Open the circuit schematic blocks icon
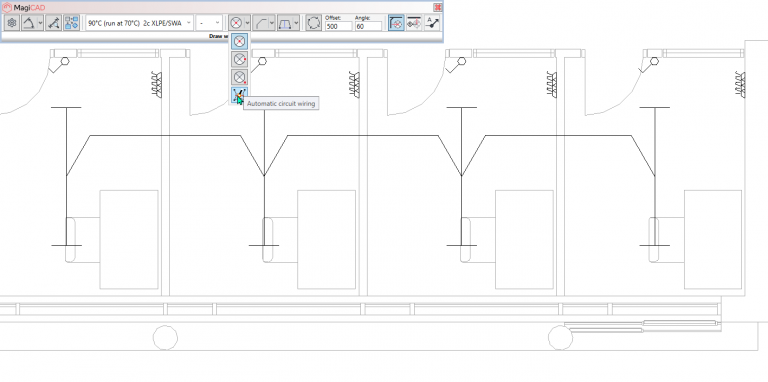Viewport: 768px width, 382px height. click(72, 23)
